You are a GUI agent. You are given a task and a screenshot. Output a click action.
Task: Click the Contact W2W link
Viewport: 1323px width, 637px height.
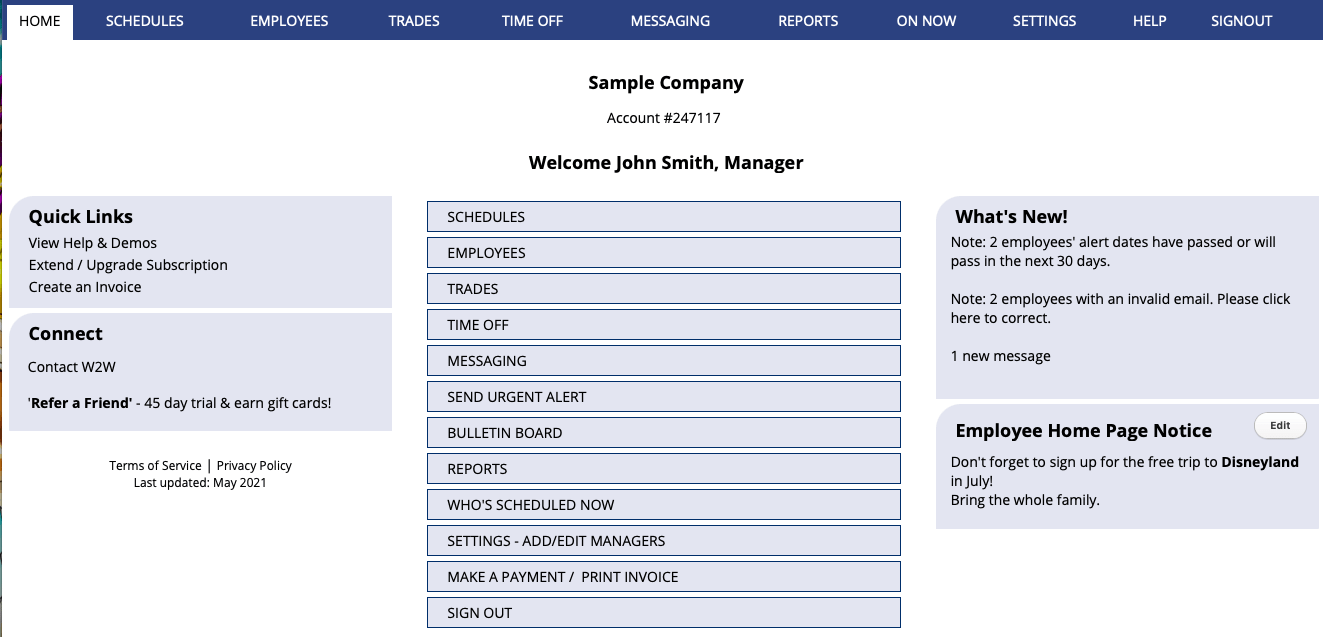[72, 367]
